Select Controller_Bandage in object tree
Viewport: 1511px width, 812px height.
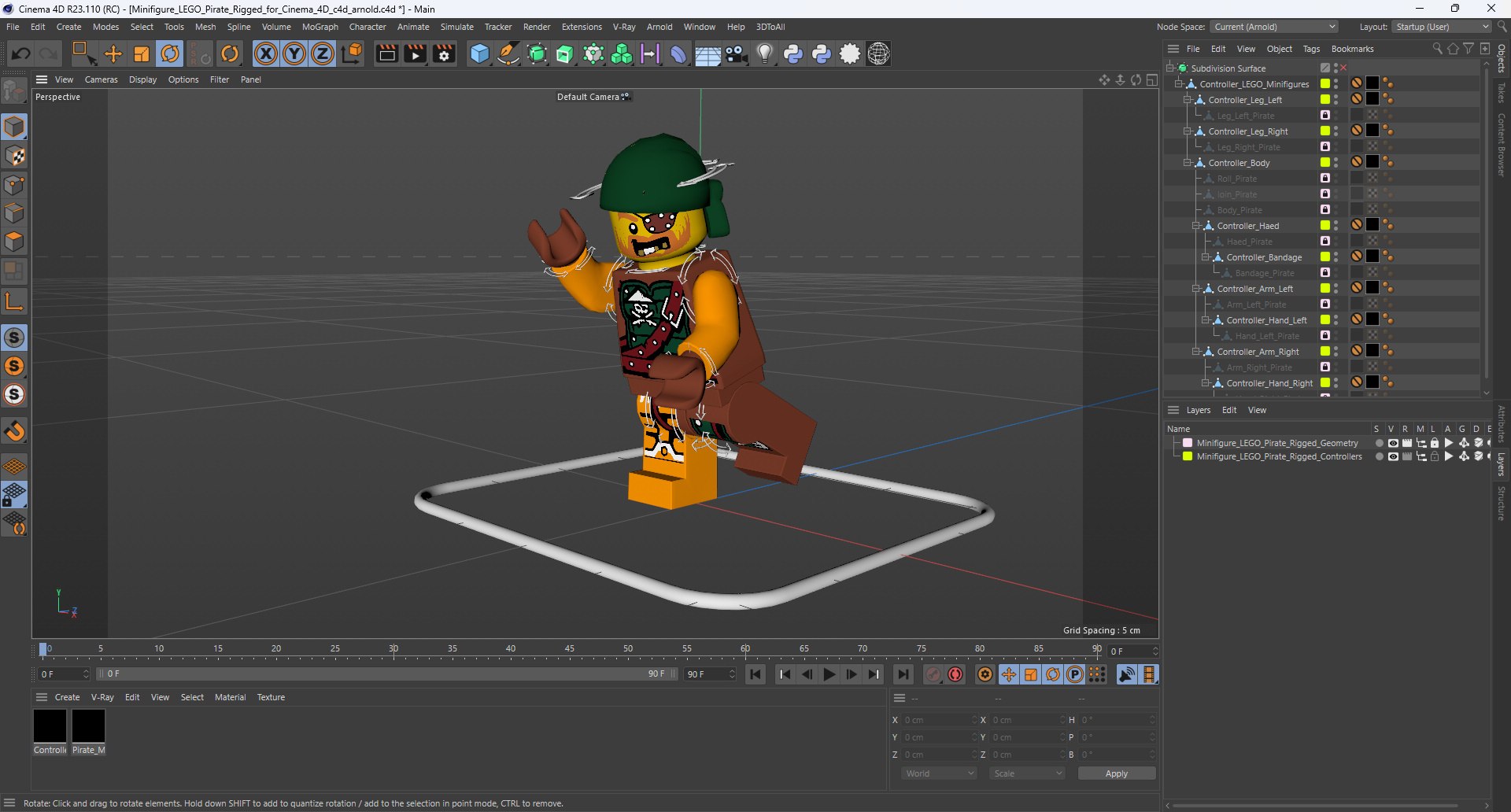[x=1264, y=257]
